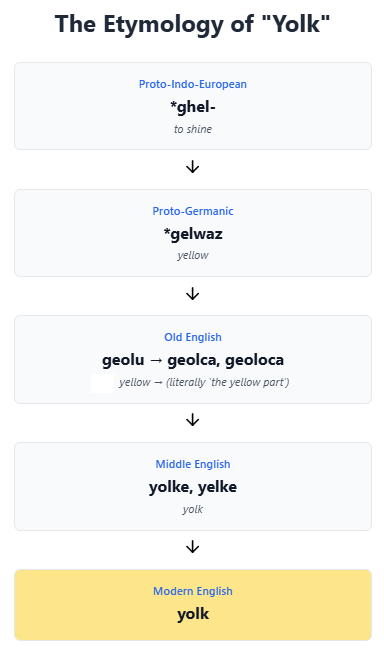Viewport: 384px width, 652px height.
Task: Select the *ghel- root word
Action: click(x=193, y=107)
